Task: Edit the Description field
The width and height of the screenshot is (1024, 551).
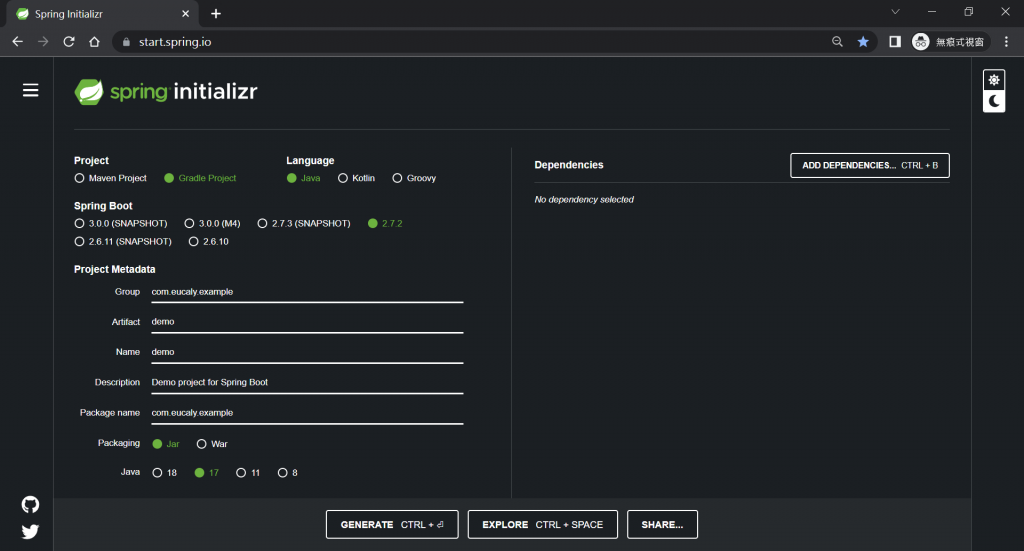Action: 307,383
